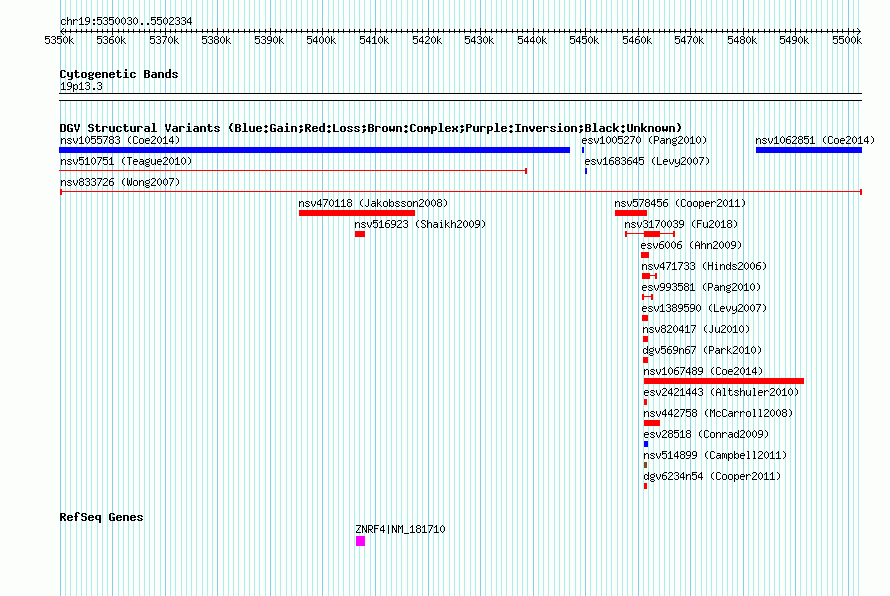Click the 5450k ruler position

point(584,40)
